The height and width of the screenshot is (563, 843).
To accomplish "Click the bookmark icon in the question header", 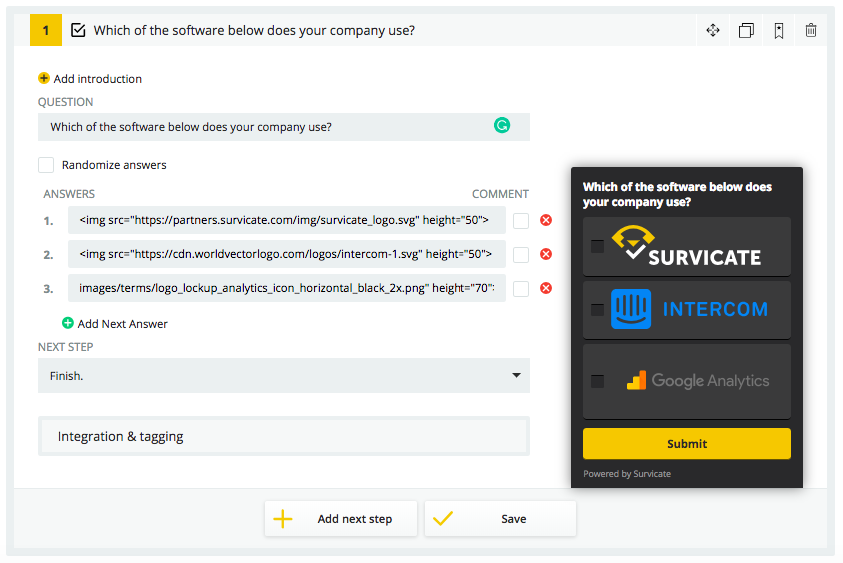I will [778, 31].
